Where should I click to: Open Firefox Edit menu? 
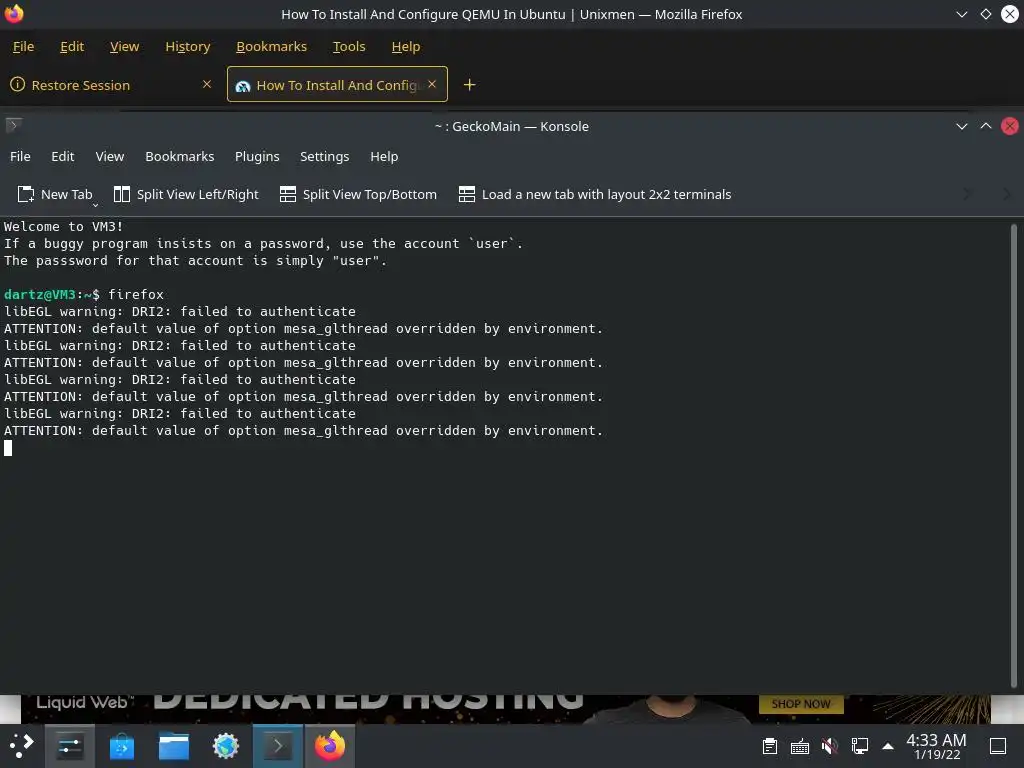(72, 46)
